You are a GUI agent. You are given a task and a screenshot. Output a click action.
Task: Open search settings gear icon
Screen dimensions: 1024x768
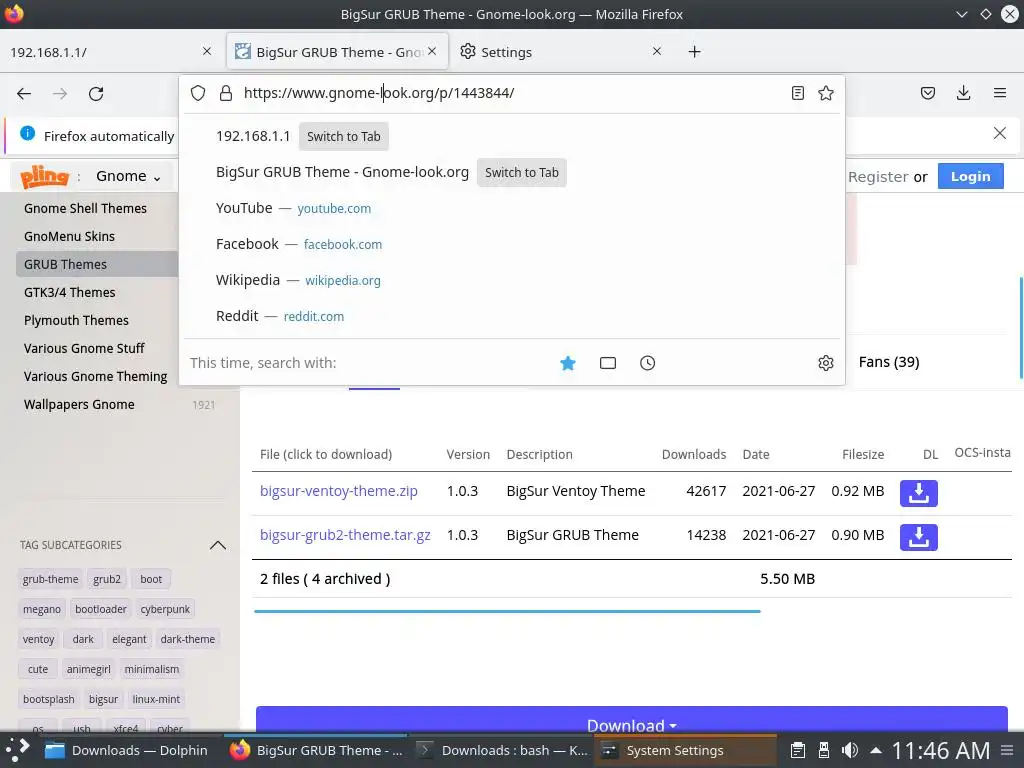click(x=825, y=363)
